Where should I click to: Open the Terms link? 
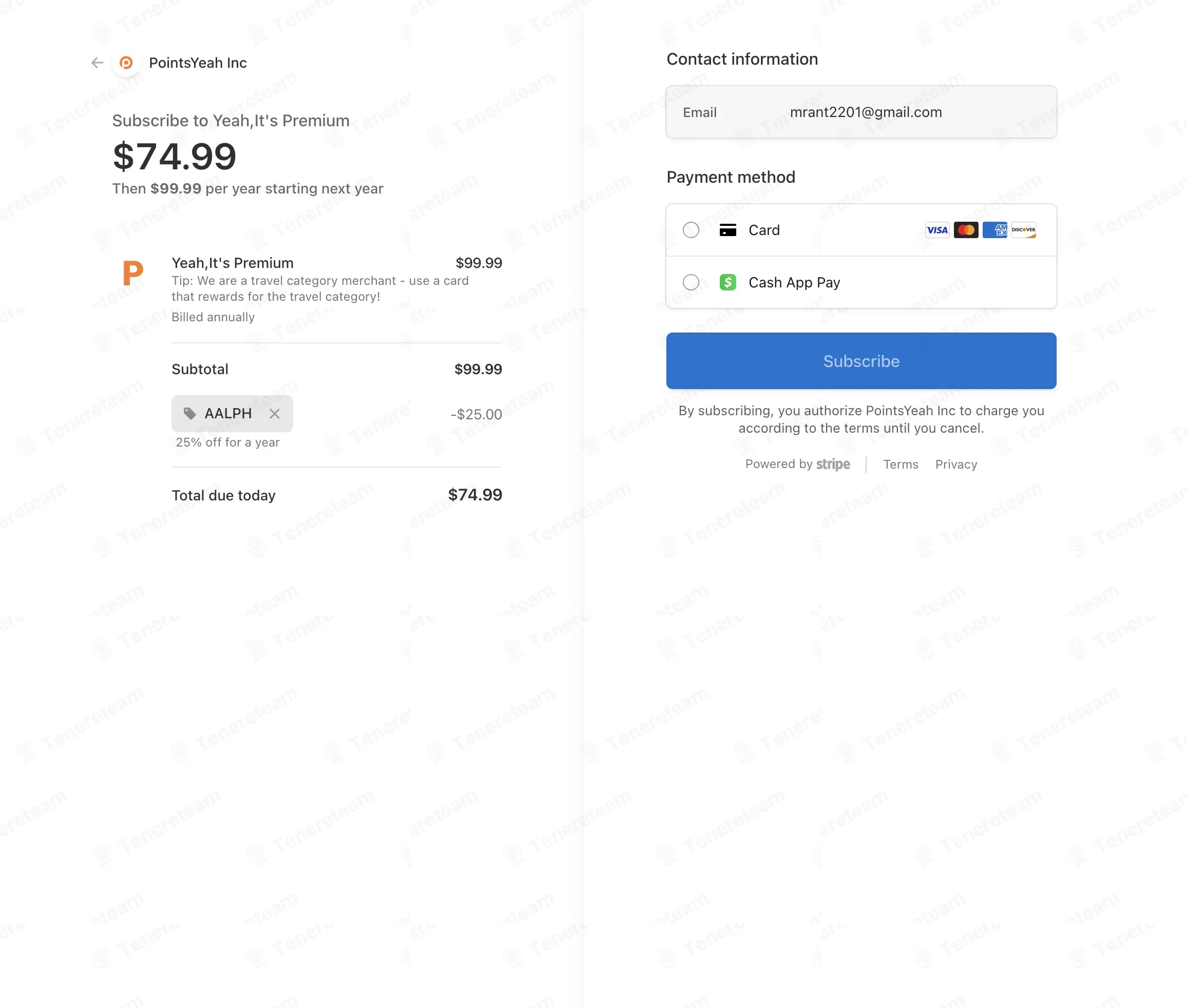pyautogui.click(x=901, y=464)
